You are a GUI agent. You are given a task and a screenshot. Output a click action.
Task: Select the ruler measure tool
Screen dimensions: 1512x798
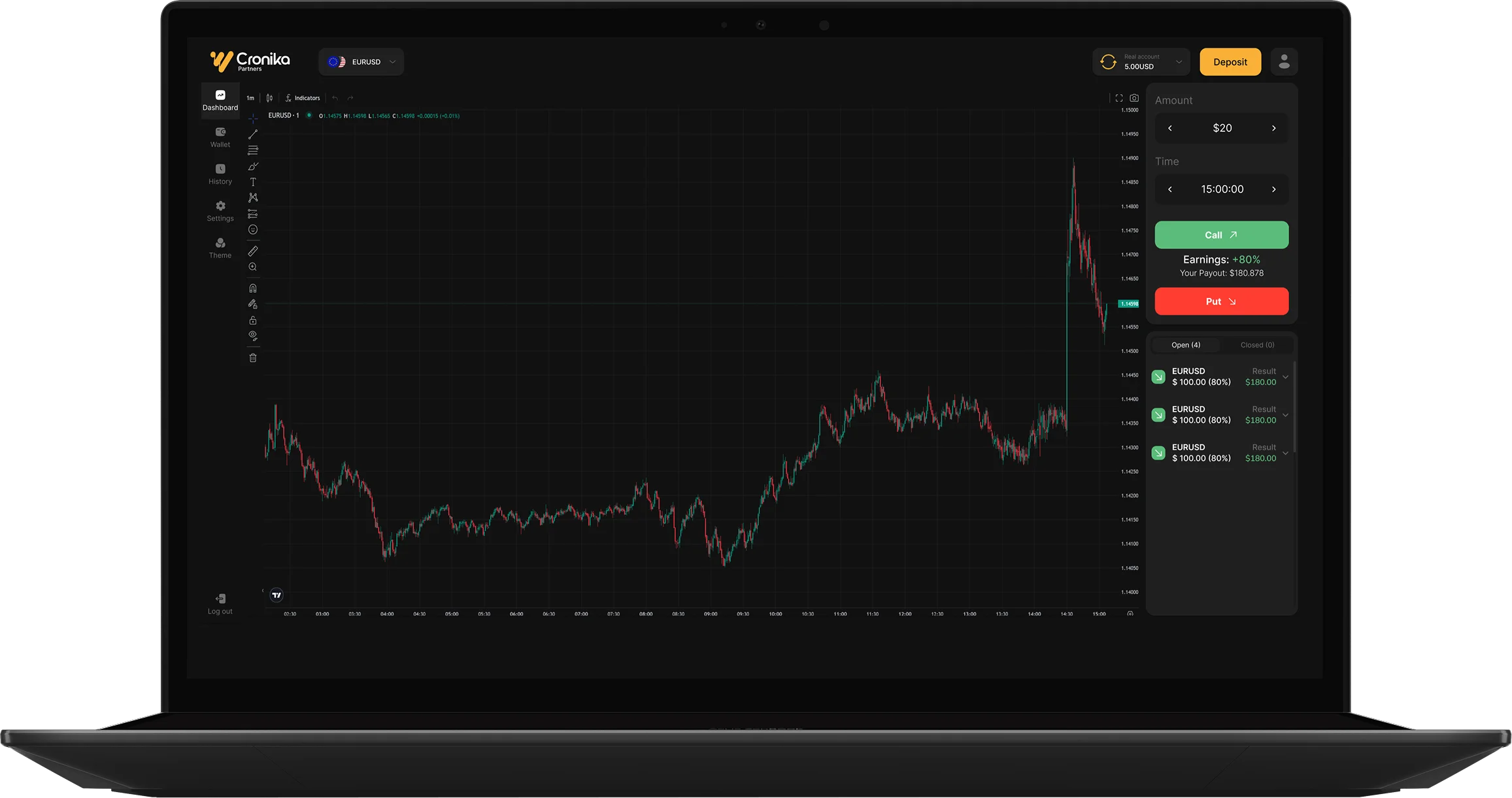253,251
